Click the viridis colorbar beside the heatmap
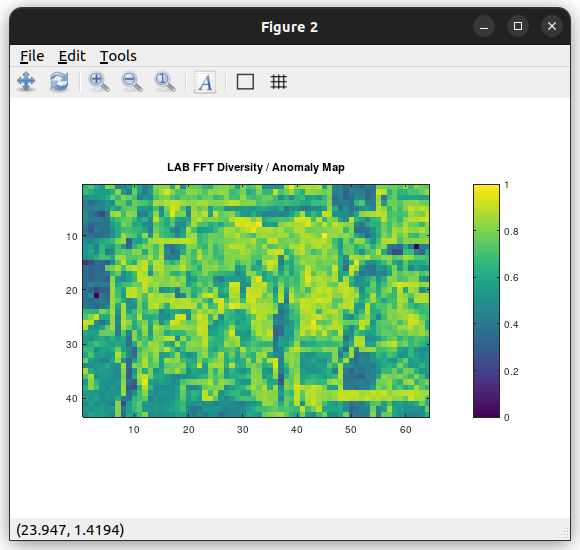 [x=486, y=301]
